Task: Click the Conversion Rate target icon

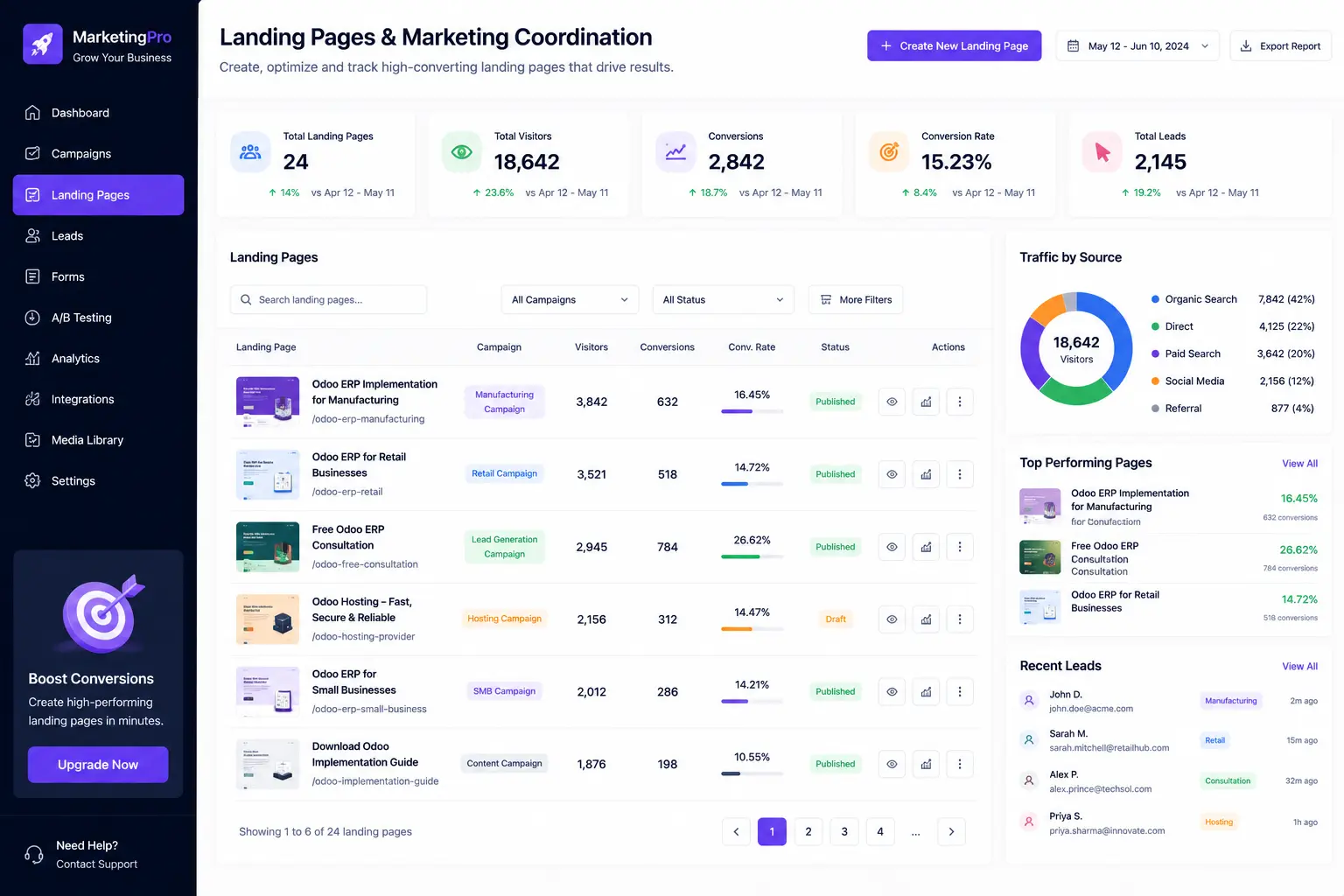Action: point(889,151)
